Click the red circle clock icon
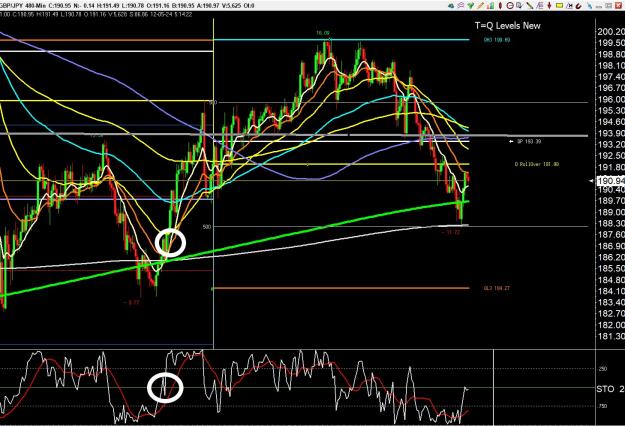This screenshot has height=426, width=625. click(x=510, y=6)
